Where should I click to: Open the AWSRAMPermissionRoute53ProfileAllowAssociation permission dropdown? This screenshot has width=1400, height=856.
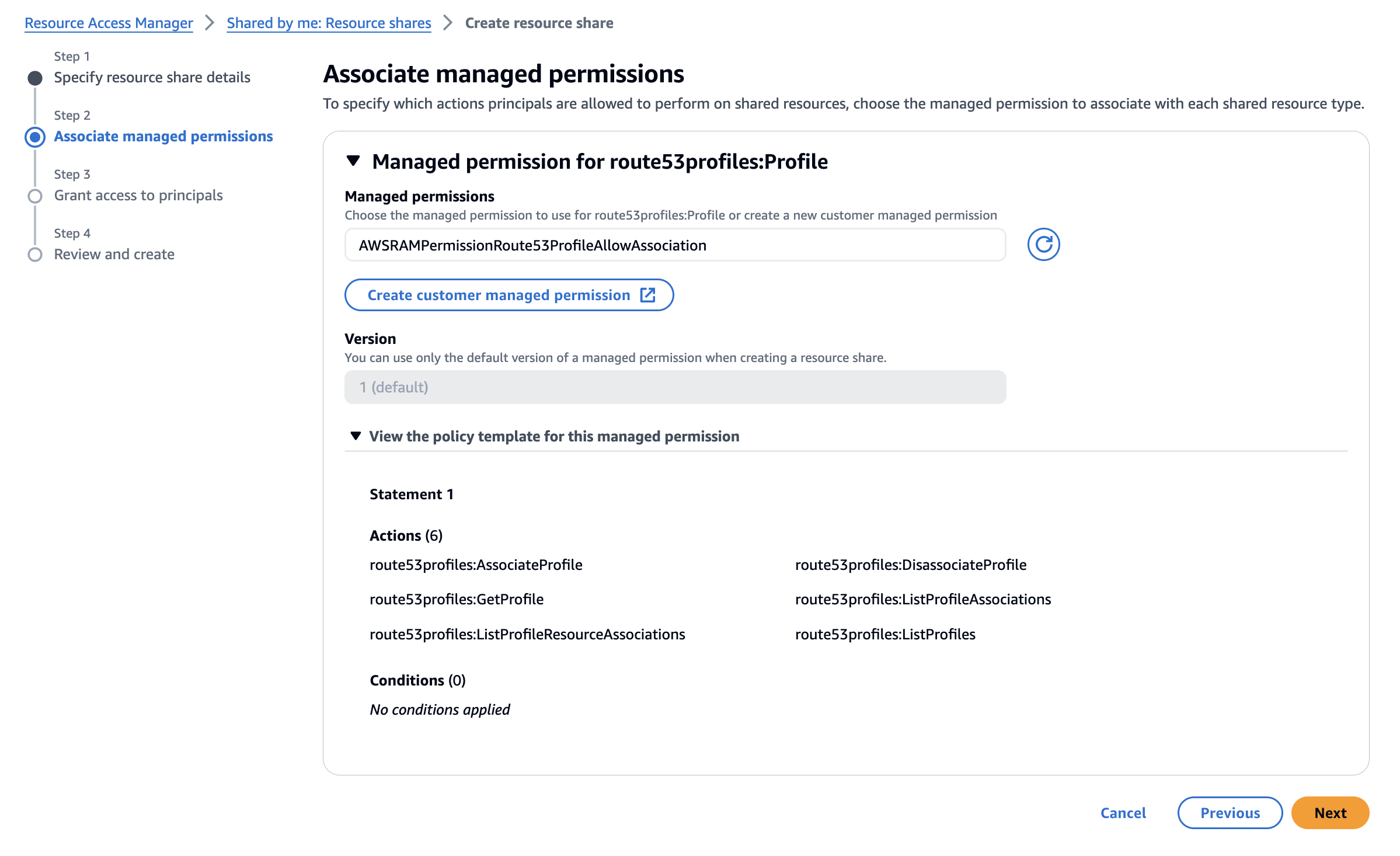click(x=674, y=245)
